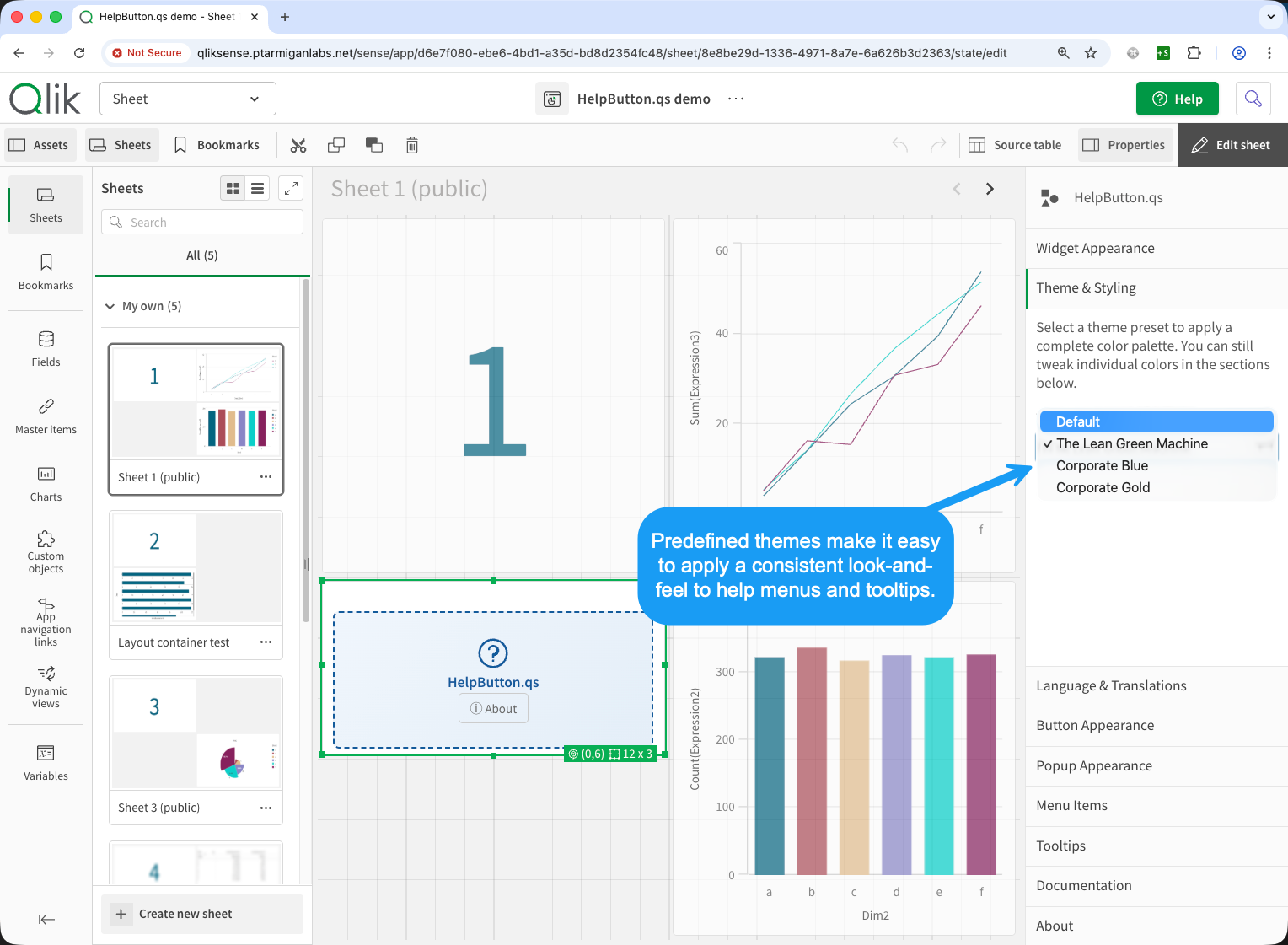1288x945 pixels.
Task: Select Corporate Blue theme option
Action: coord(1102,466)
